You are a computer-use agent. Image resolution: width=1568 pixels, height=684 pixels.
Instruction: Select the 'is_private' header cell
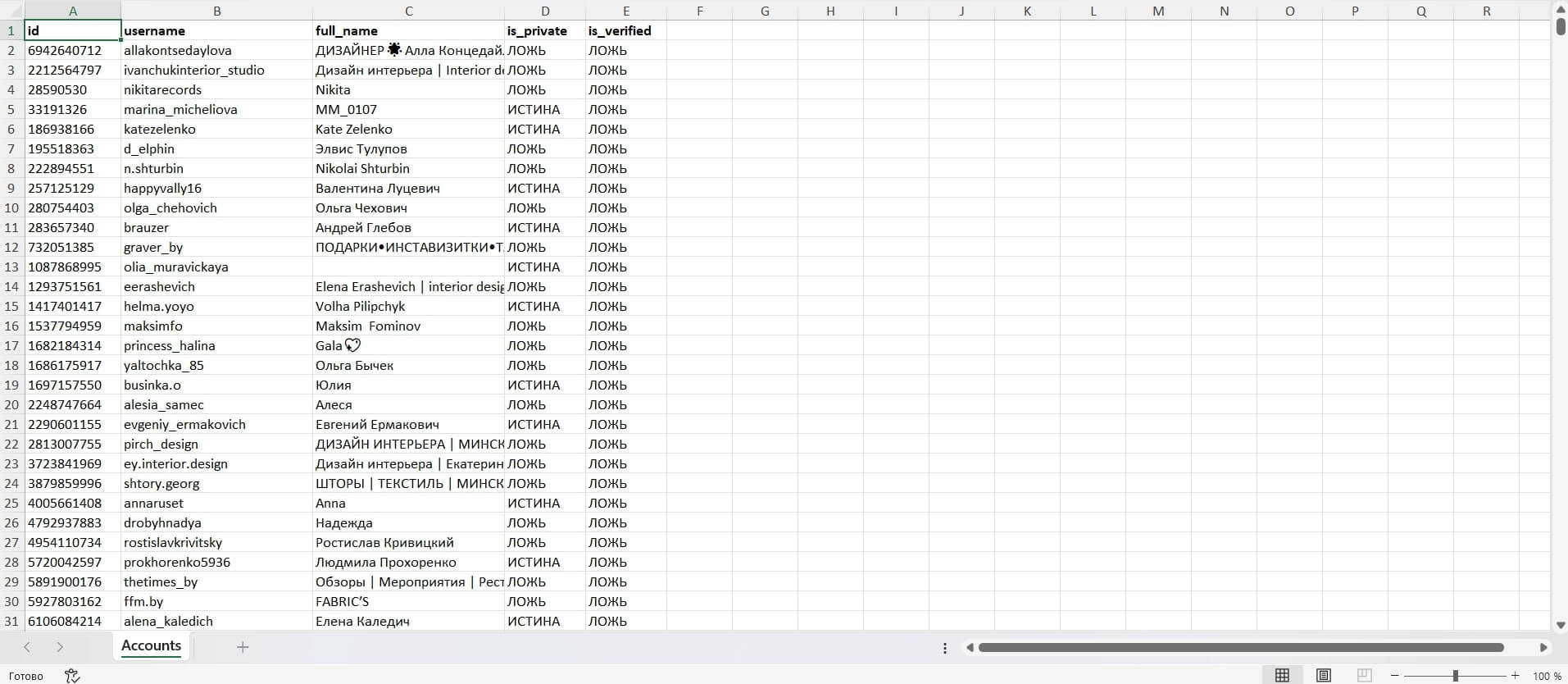[x=545, y=30]
